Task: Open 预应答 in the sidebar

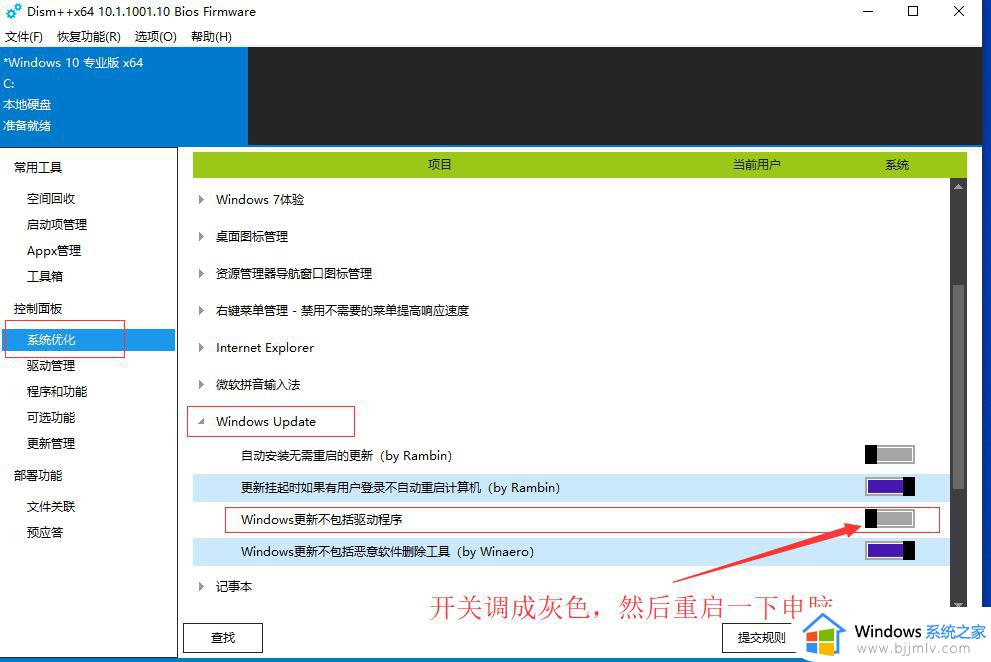Action: coord(45,532)
